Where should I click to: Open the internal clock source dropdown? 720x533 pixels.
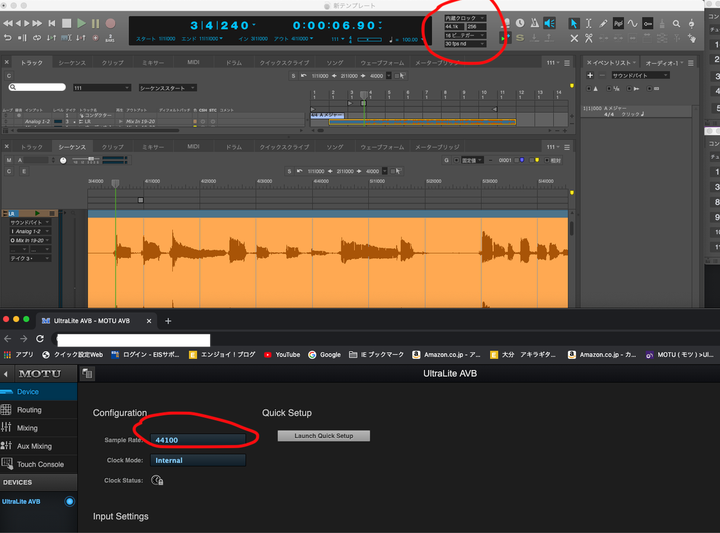465,18
